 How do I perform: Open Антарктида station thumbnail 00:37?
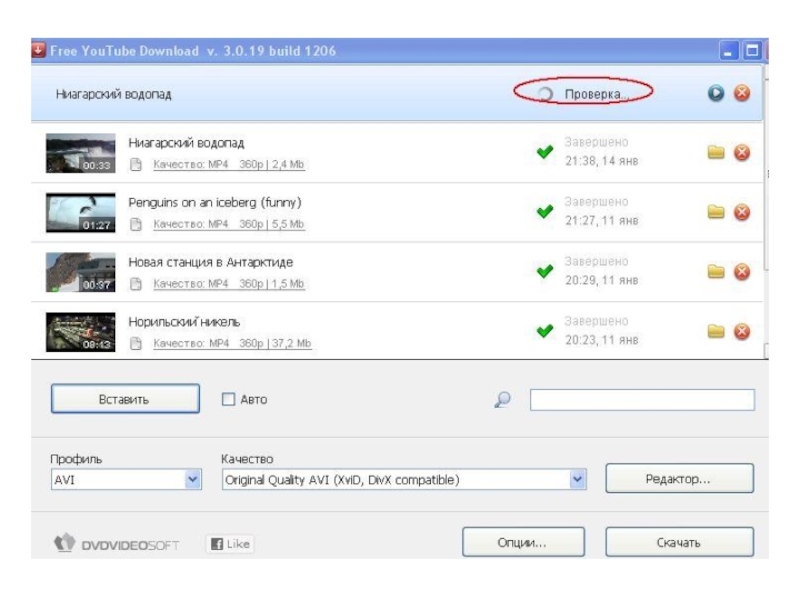point(81,272)
